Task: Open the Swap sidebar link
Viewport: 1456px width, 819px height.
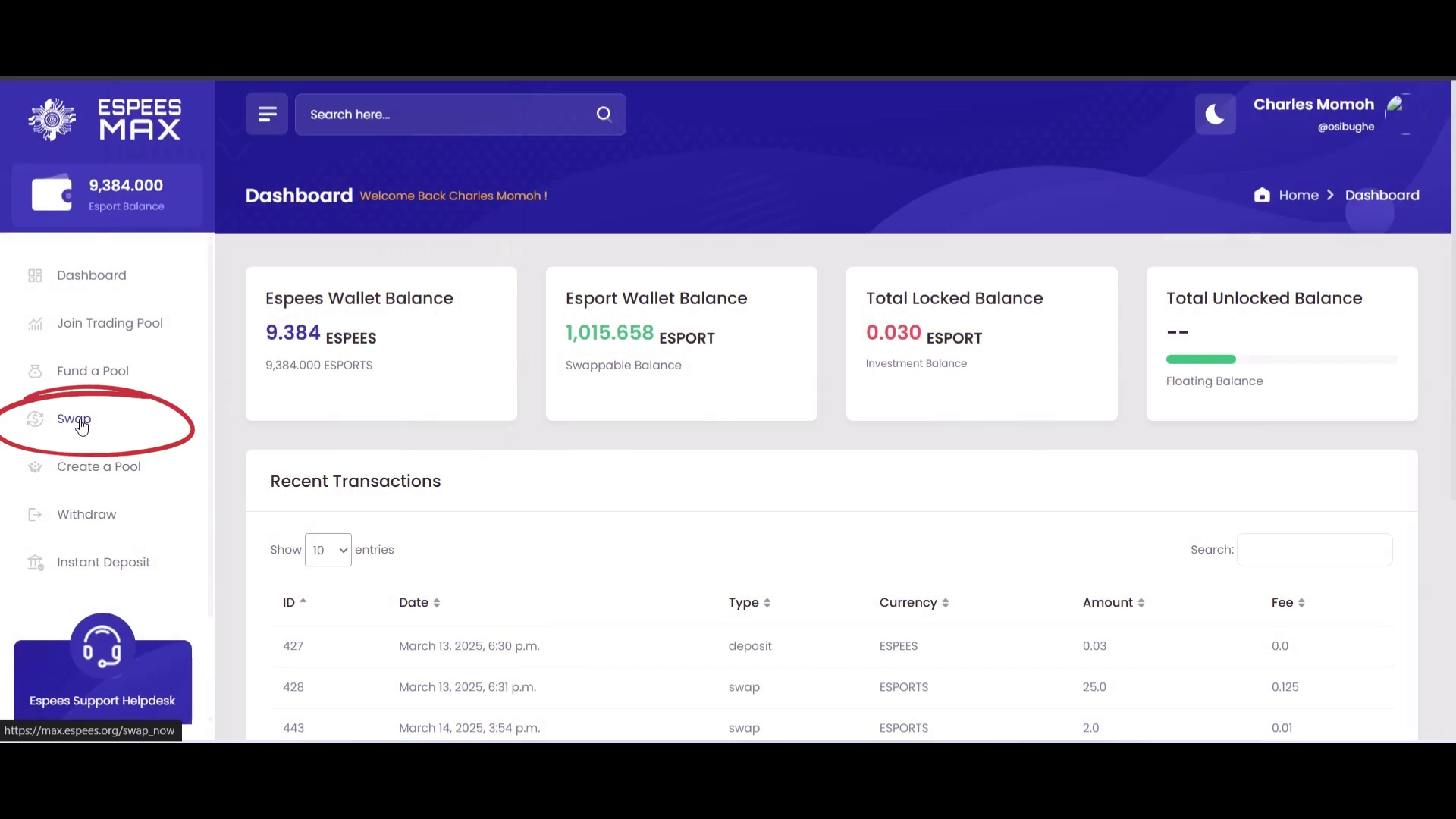Action: [x=73, y=419]
